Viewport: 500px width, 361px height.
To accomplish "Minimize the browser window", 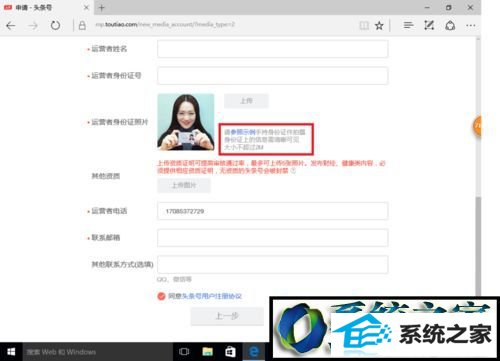I will click(427, 7).
